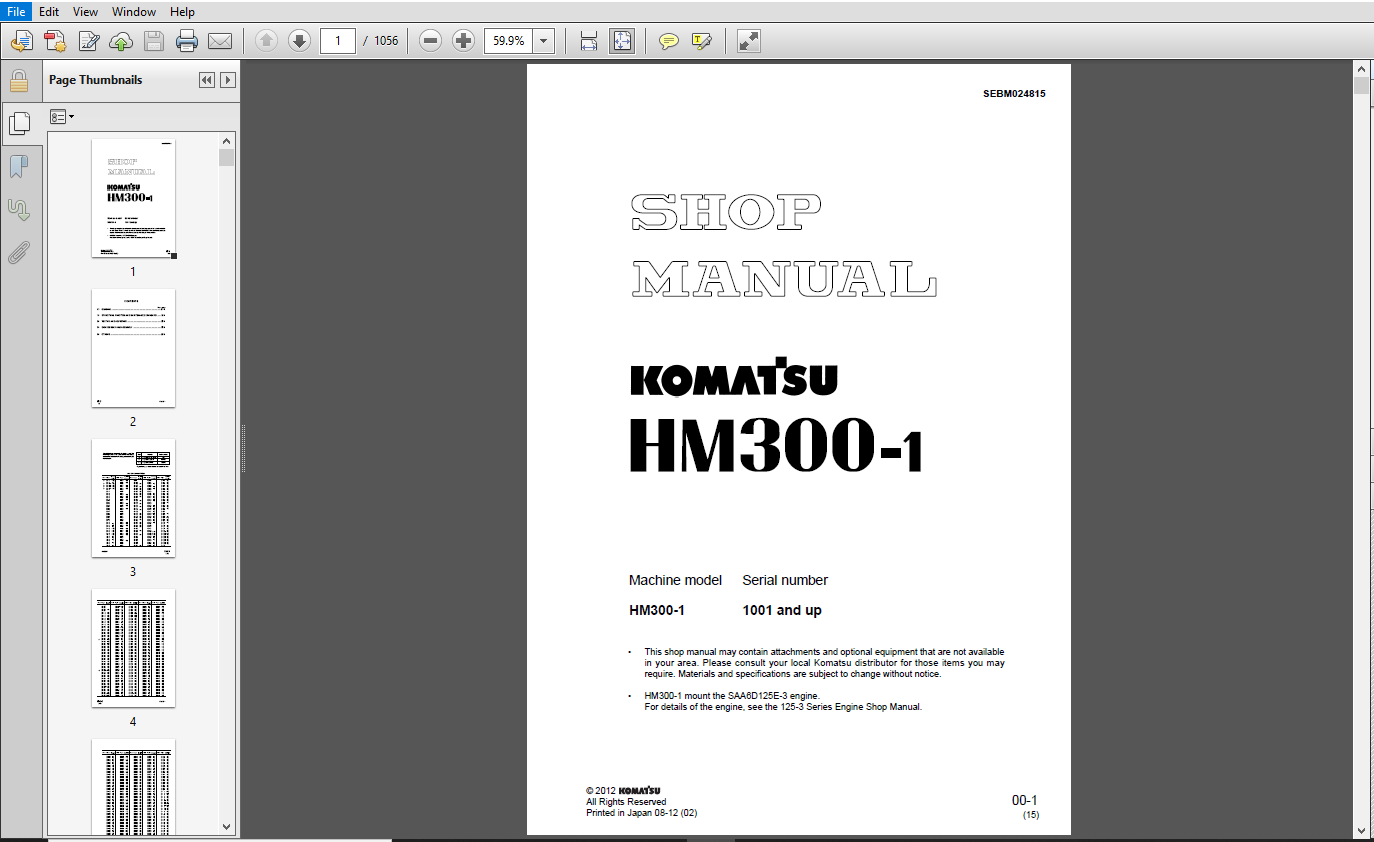
Task: Open the File menu
Action: point(17,11)
